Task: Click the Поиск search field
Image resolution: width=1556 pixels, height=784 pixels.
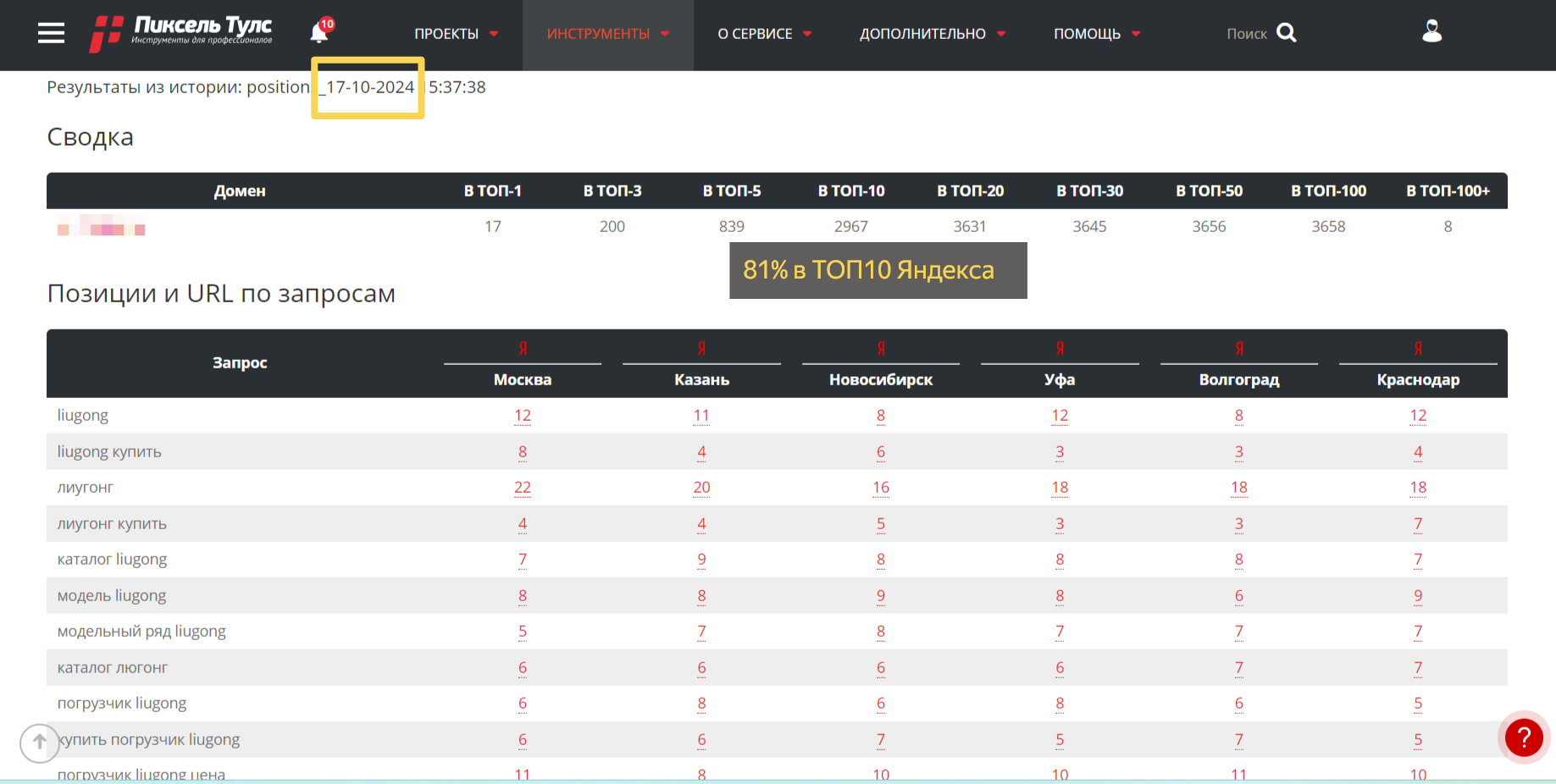Action: pos(1246,34)
